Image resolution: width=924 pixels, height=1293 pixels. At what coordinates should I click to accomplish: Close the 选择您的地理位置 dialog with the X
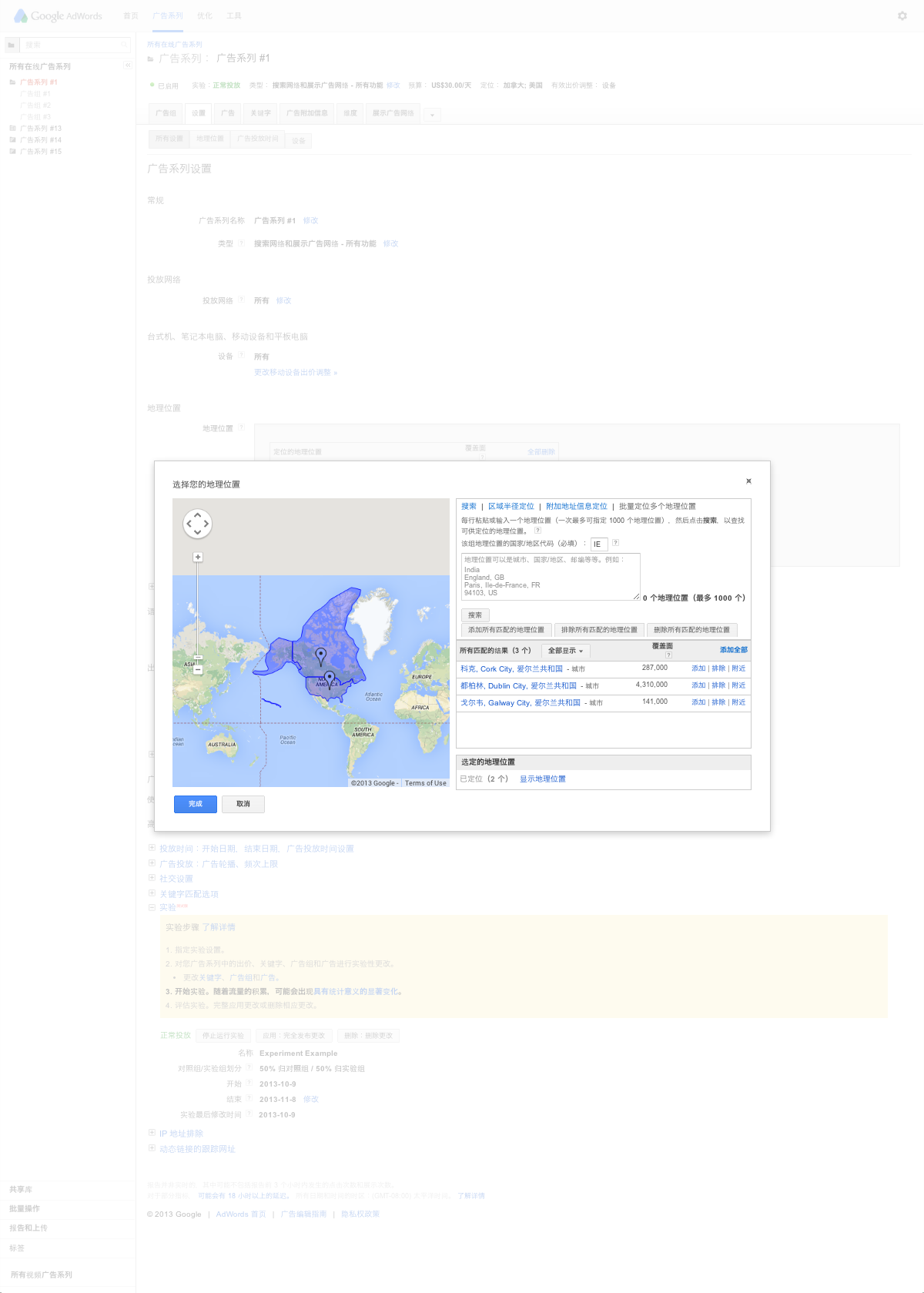coord(748,481)
